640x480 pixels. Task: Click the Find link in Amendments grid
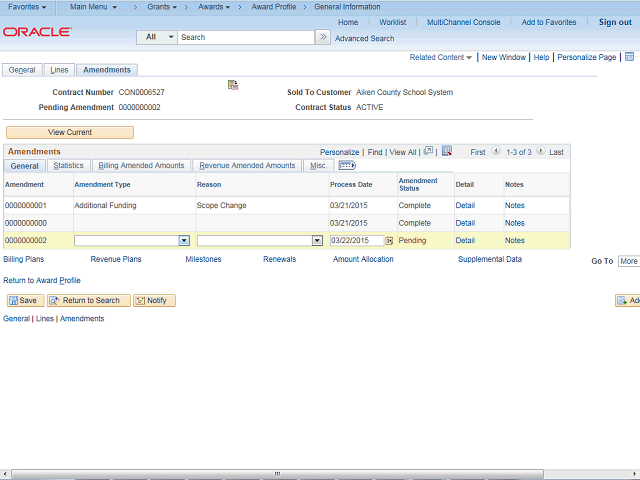(375, 152)
